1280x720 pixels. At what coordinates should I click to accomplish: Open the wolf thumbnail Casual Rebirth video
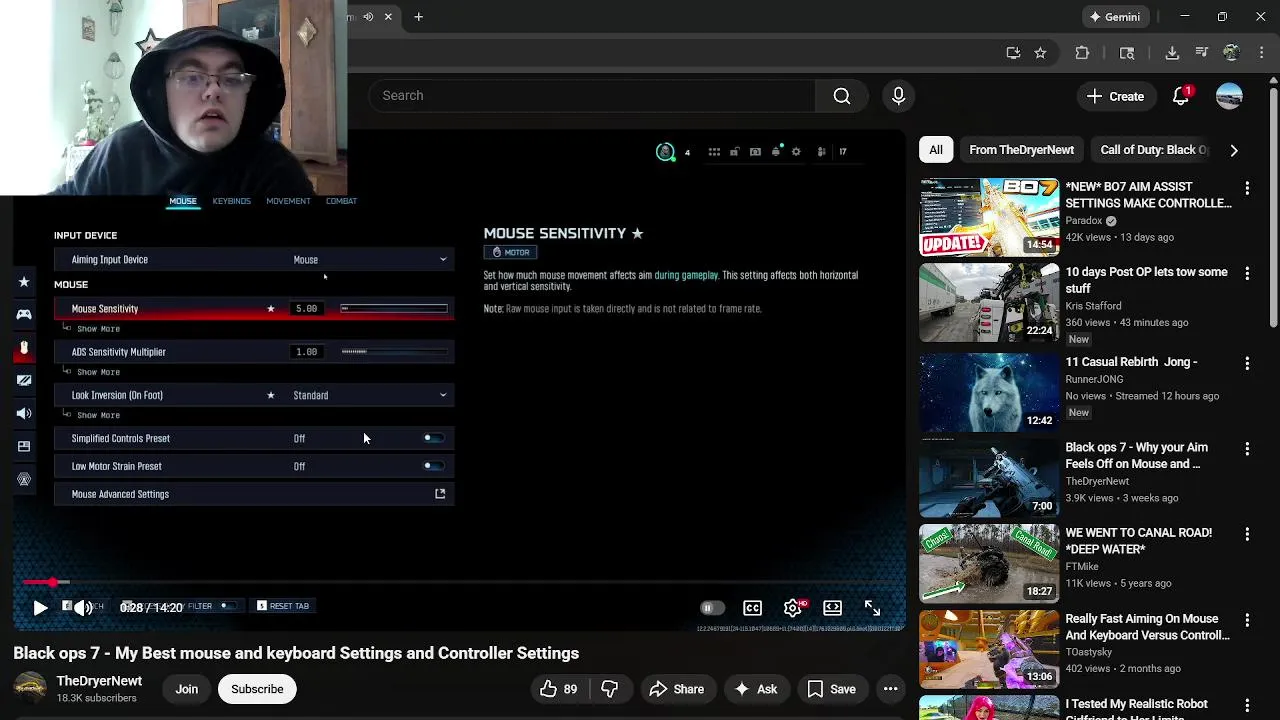pyautogui.click(x=989, y=391)
